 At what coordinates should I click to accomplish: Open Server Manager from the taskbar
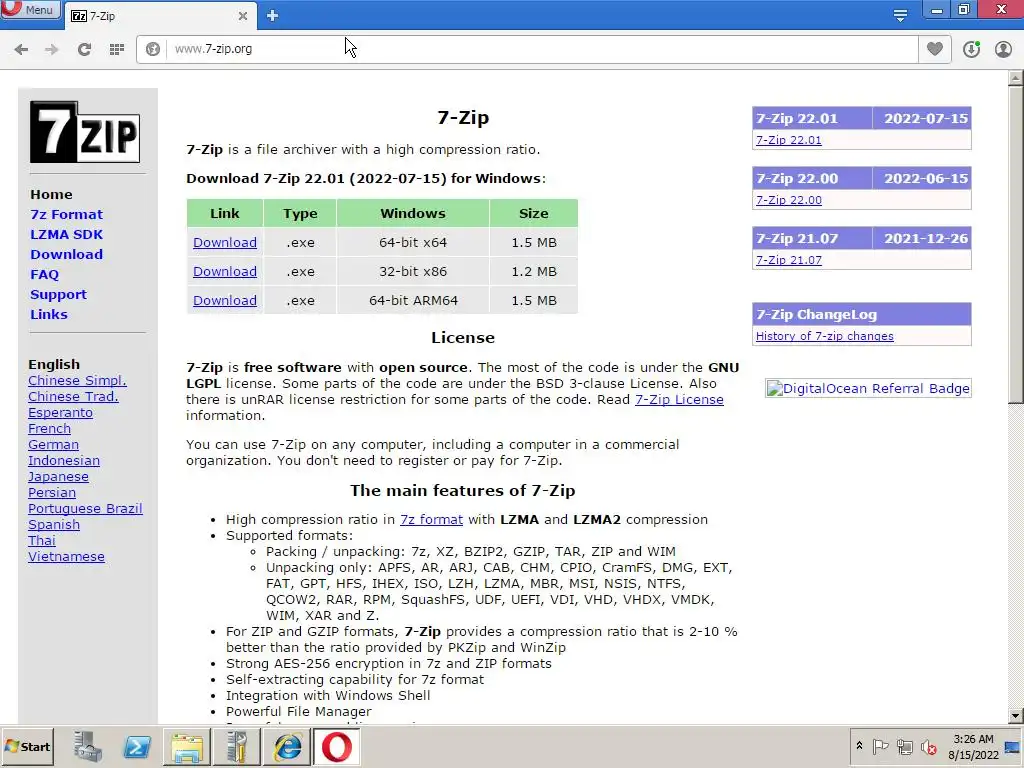[x=88, y=746]
